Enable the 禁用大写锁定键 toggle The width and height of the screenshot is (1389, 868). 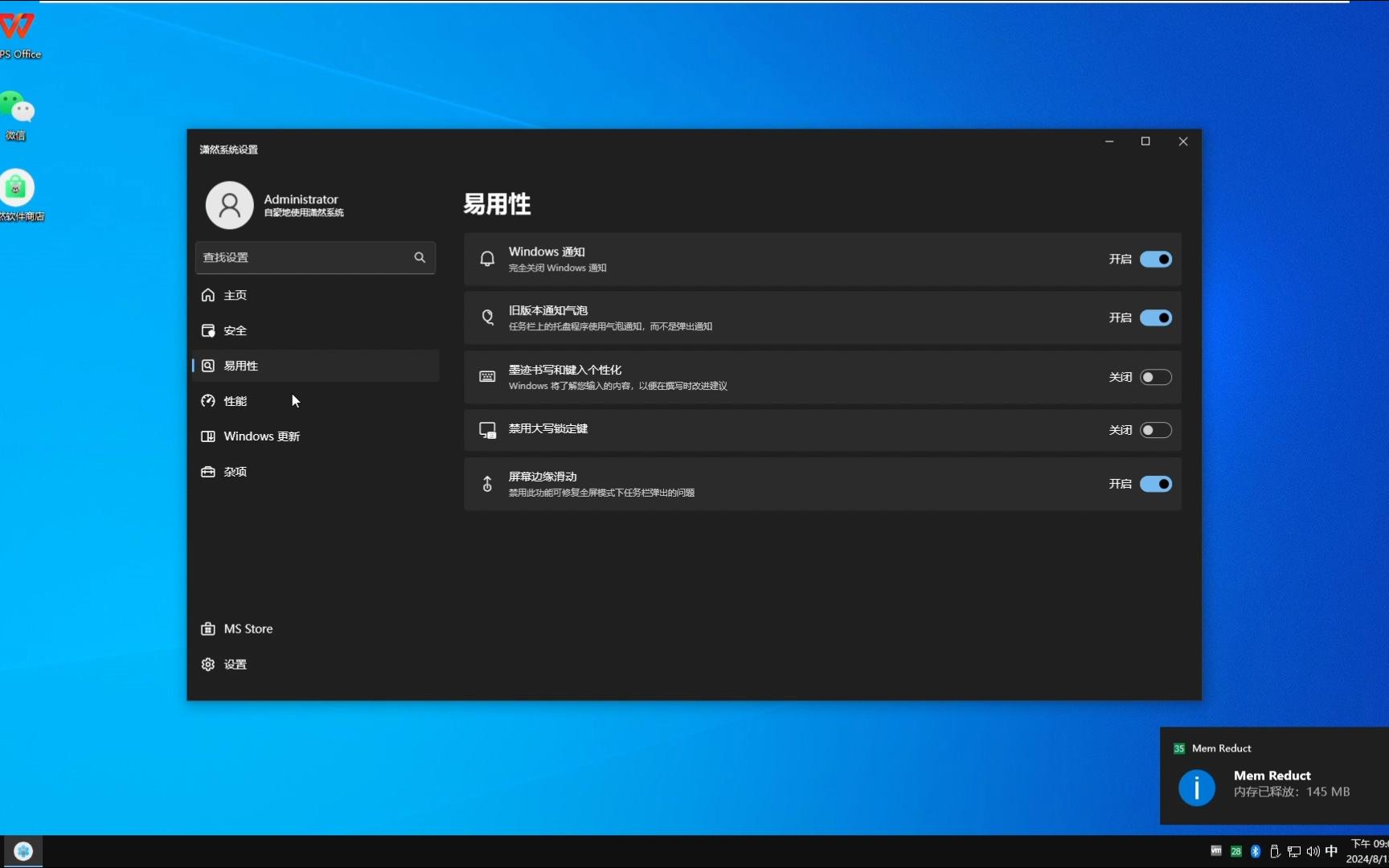(1156, 430)
